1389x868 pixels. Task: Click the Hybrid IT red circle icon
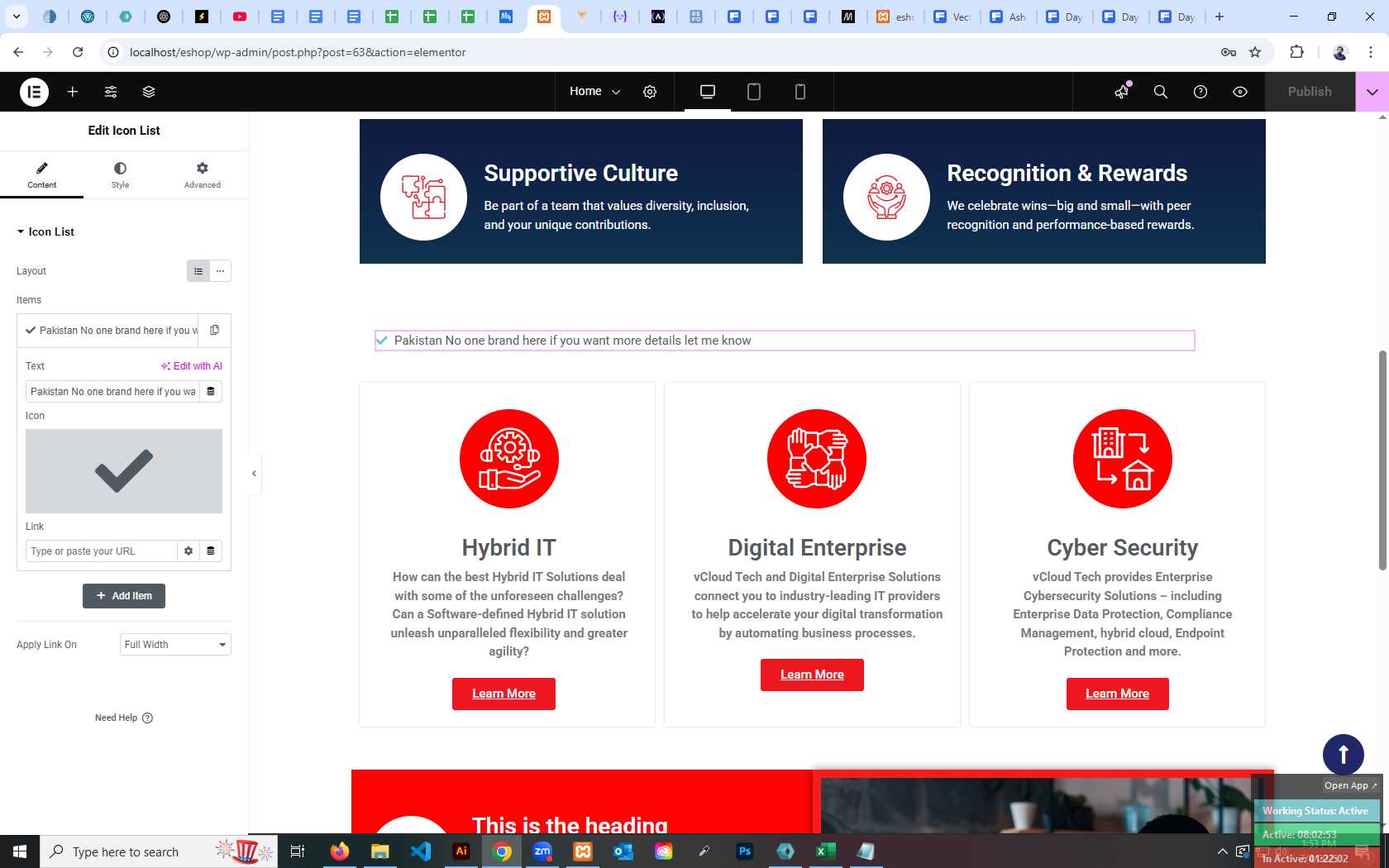[x=509, y=459]
